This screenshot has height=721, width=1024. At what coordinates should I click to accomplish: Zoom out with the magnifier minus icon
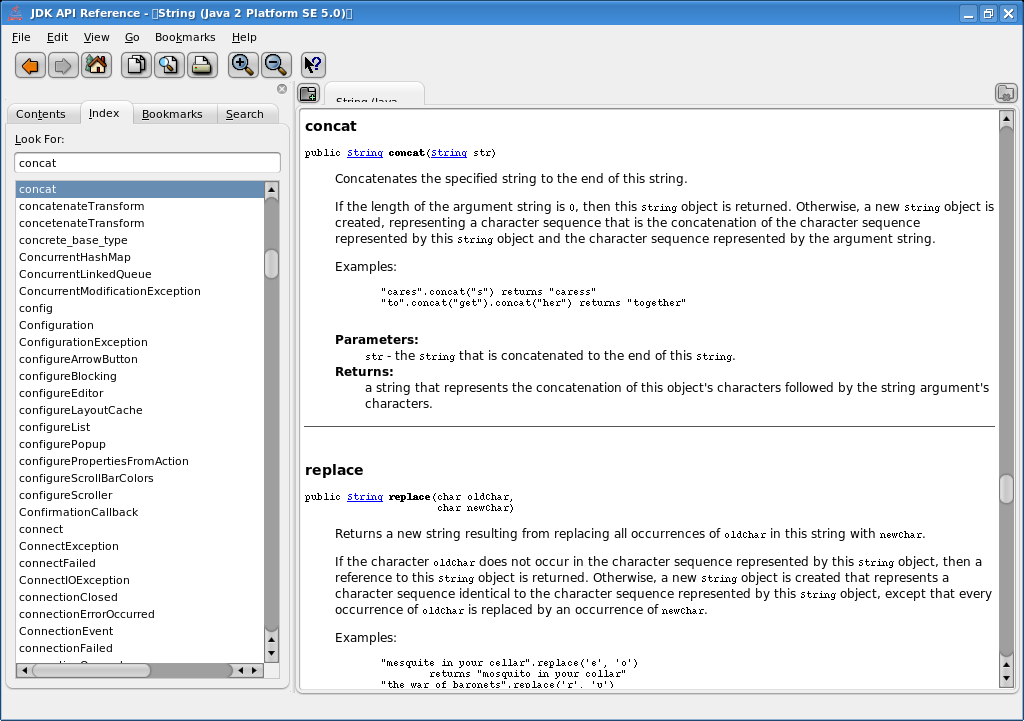[276, 65]
